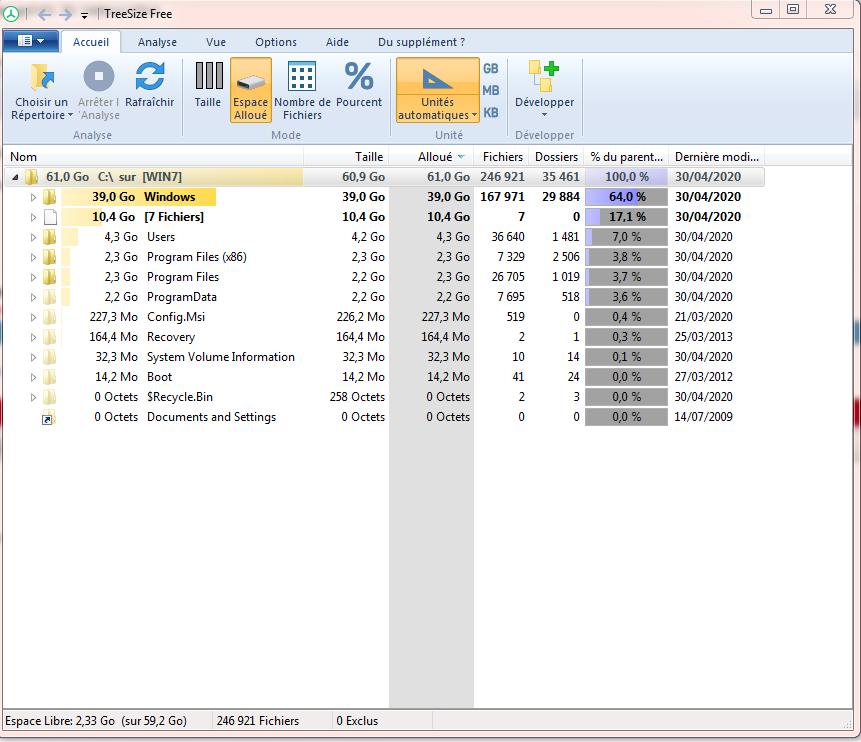The height and width of the screenshot is (742, 861).
Task: Open the Options tab
Action: (276, 42)
